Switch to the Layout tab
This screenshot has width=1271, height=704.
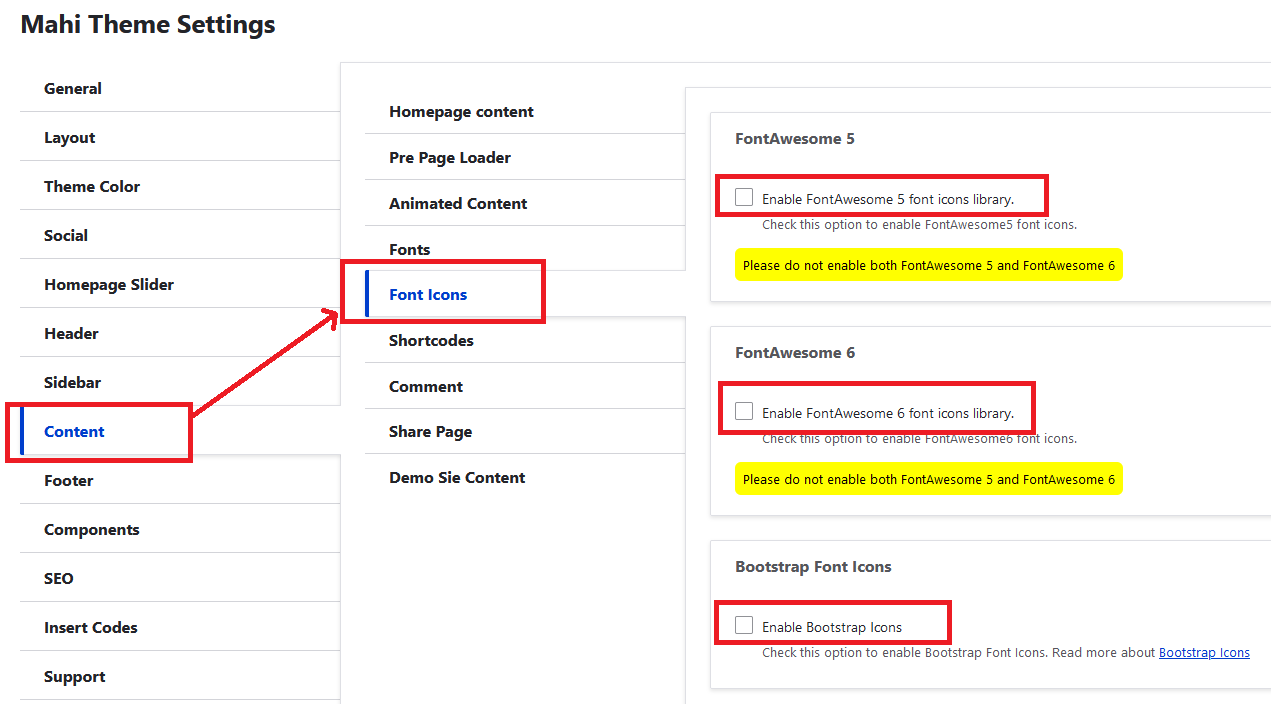click(70, 138)
